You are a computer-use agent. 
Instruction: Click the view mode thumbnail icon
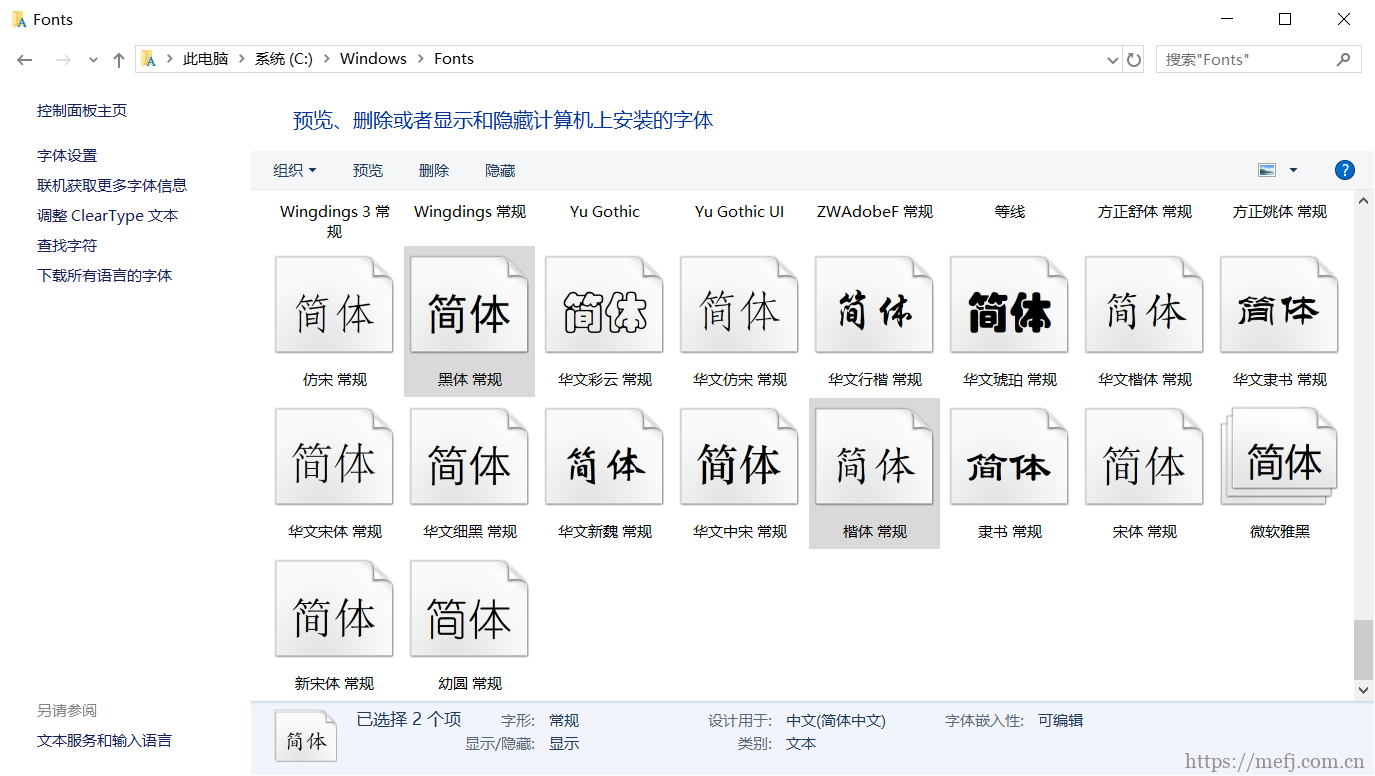1267,170
